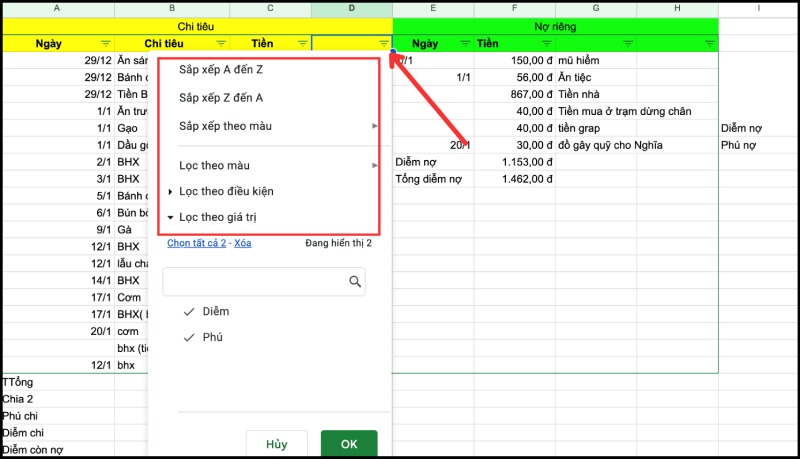Viewport: 800px width, 459px height.
Task: Open filter icon in Chi tiêu column header
Action: pyautogui.click(x=220, y=44)
